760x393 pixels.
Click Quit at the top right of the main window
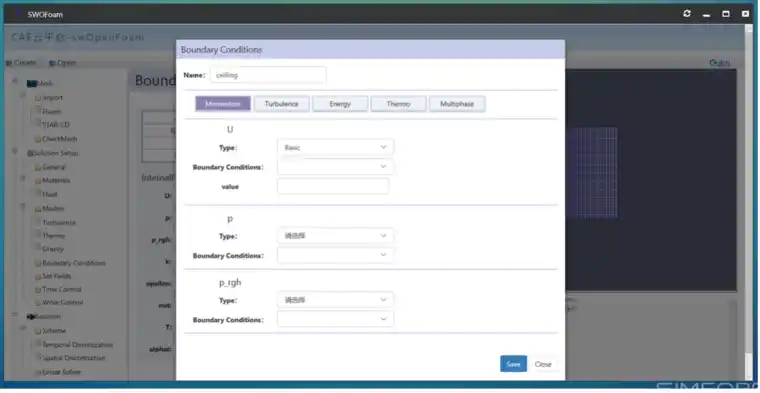pos(720,63)
